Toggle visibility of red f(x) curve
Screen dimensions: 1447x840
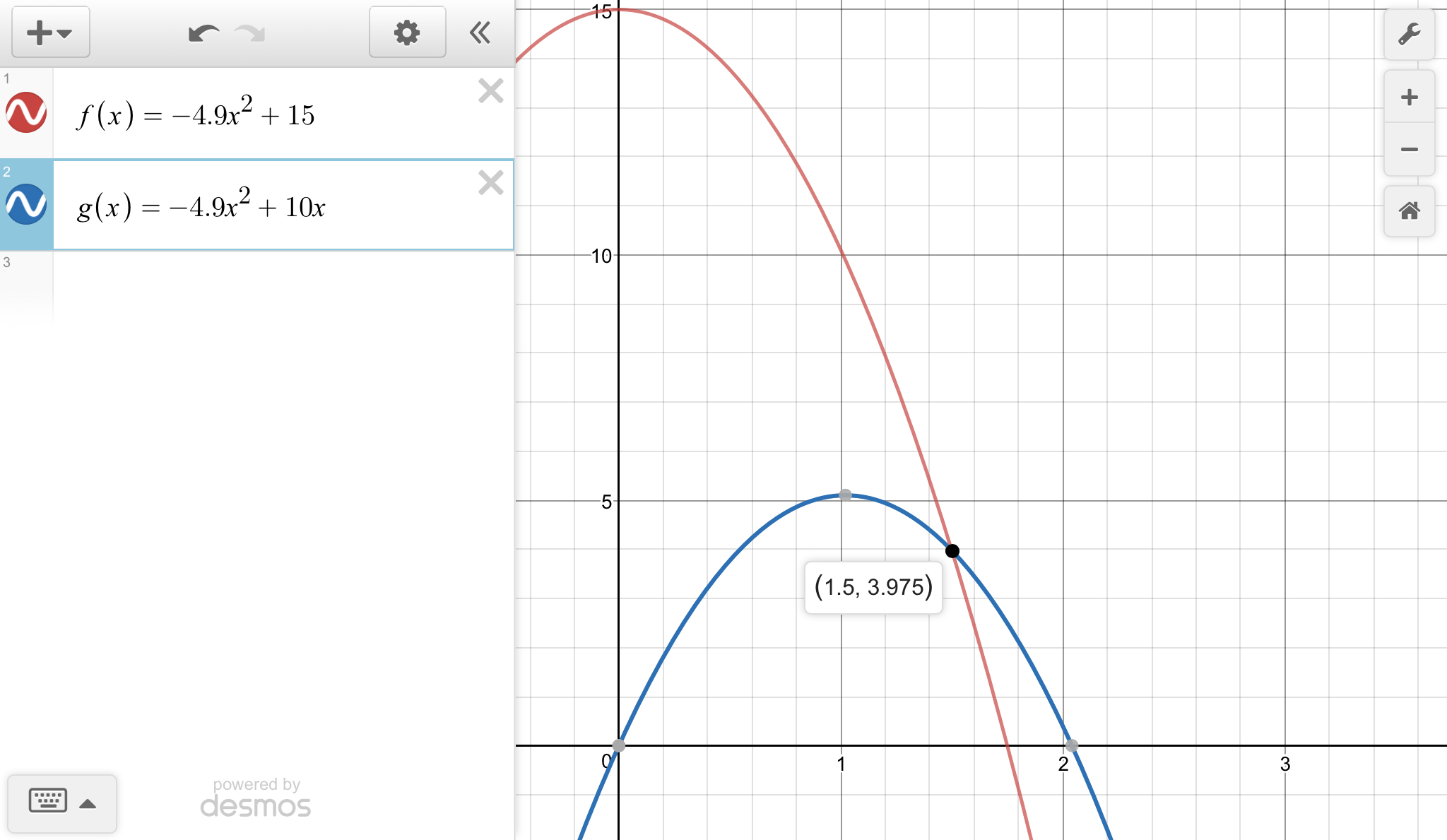coord(26,112)
